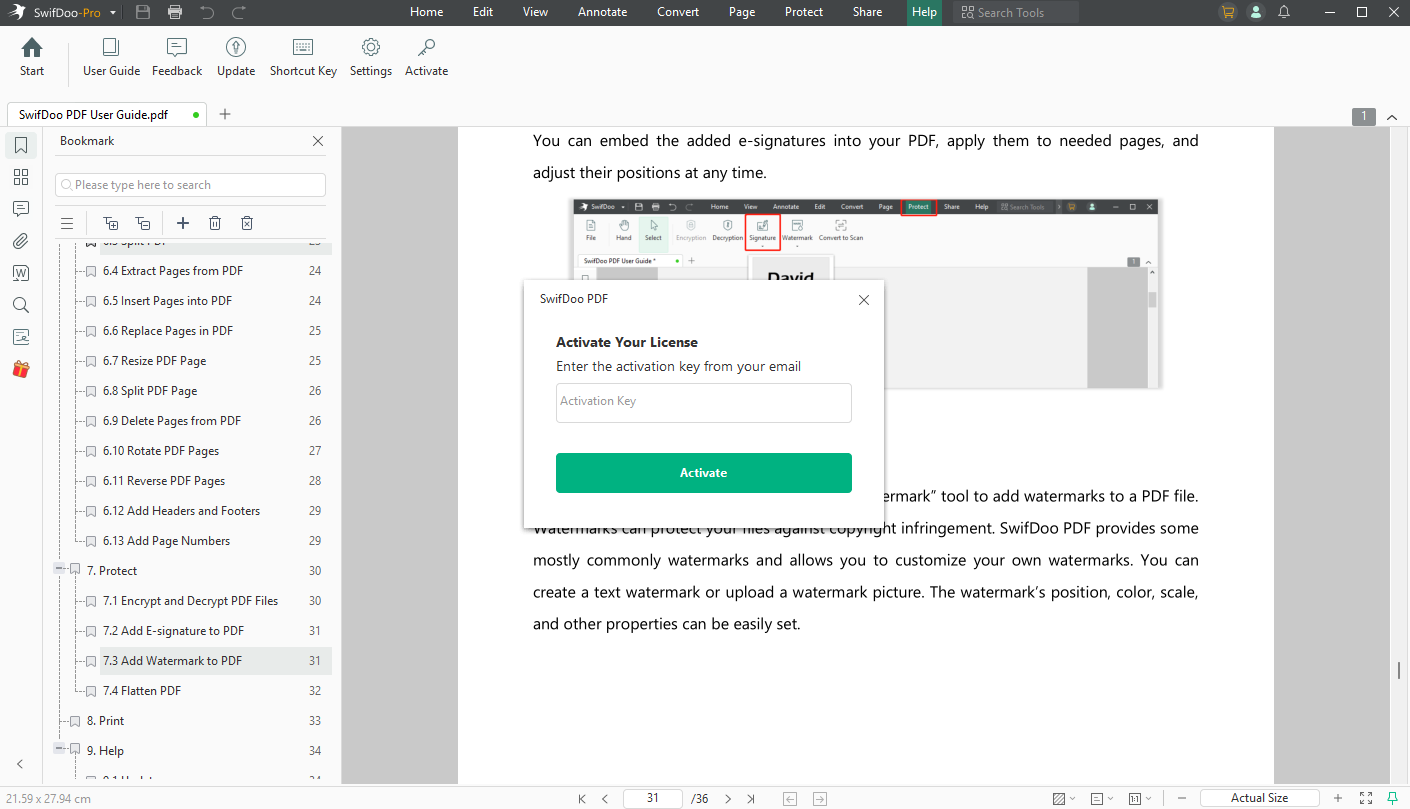This screenshot has height=809, width=1410.
Task: Toggle full screen mode in status bar
Action: (1366, 798)
